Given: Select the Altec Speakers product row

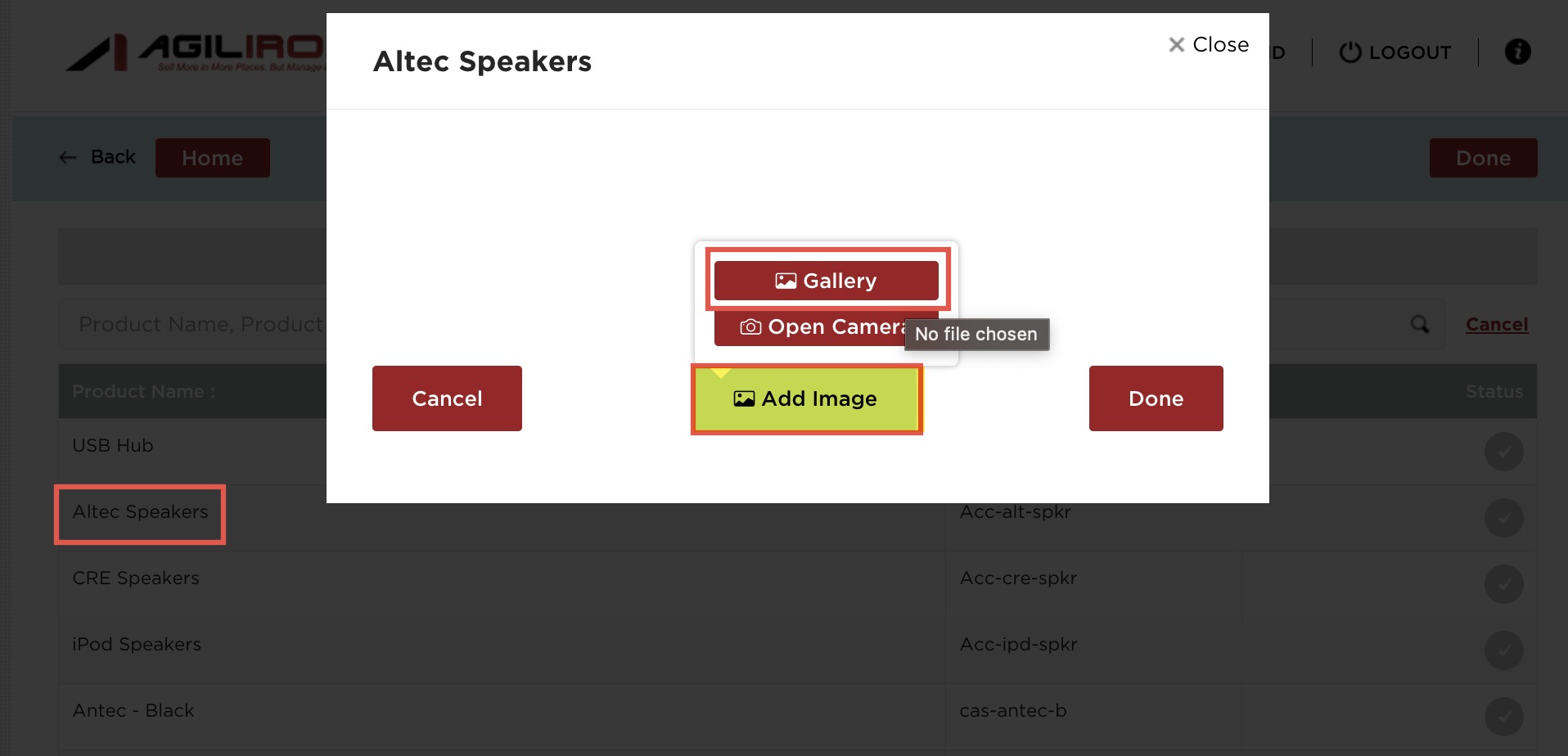Looking at the screenshot, I should 798,518.
